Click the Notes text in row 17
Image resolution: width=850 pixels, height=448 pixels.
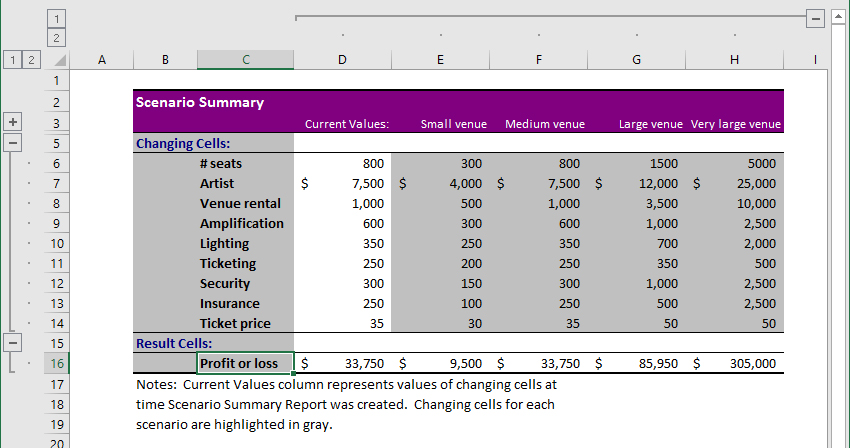[x=346, y=385]
